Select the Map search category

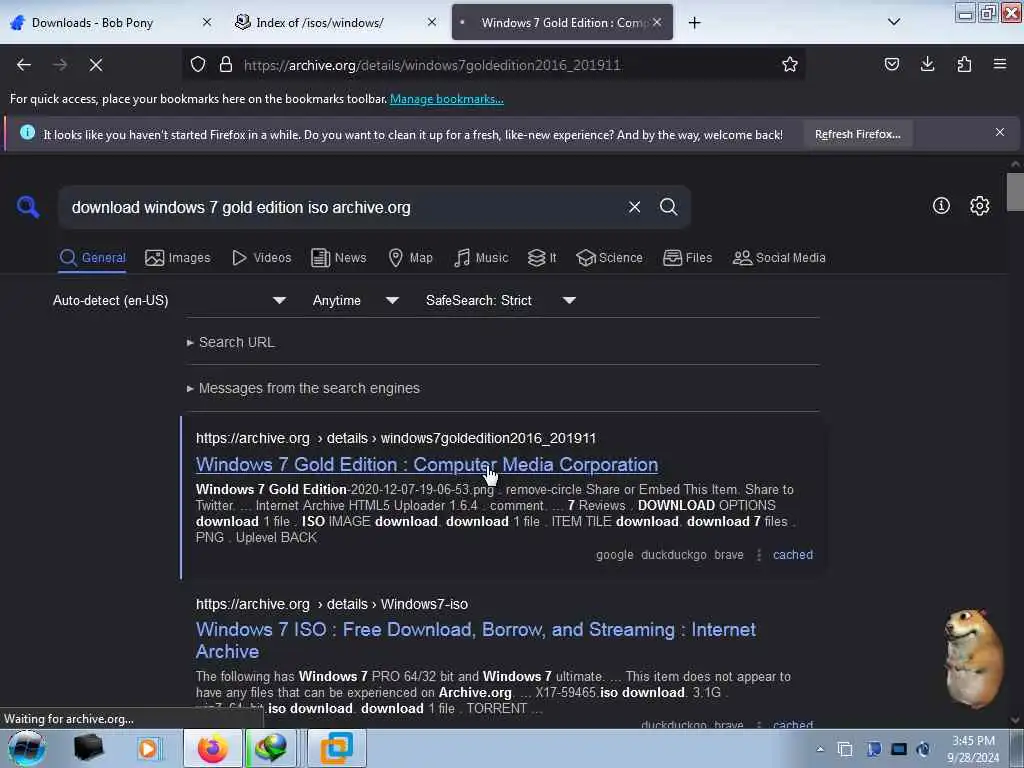(x=410, y=258)
